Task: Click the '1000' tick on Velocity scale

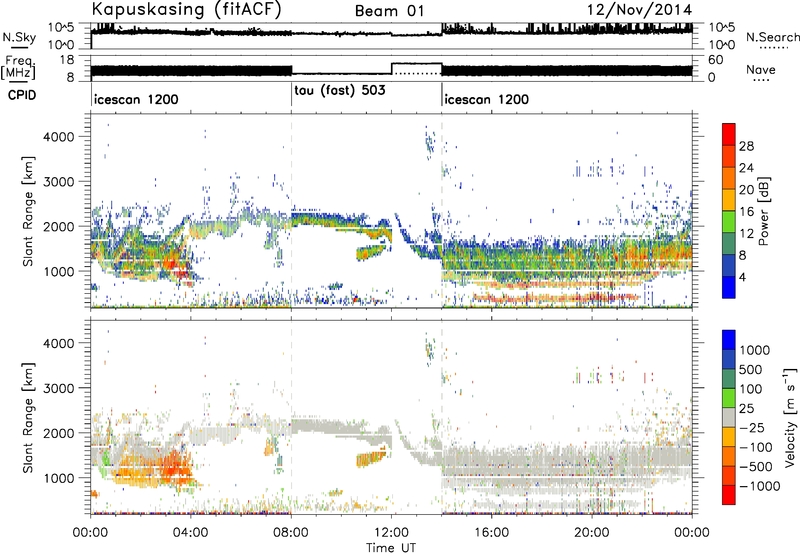Action: tap(755, 350)
